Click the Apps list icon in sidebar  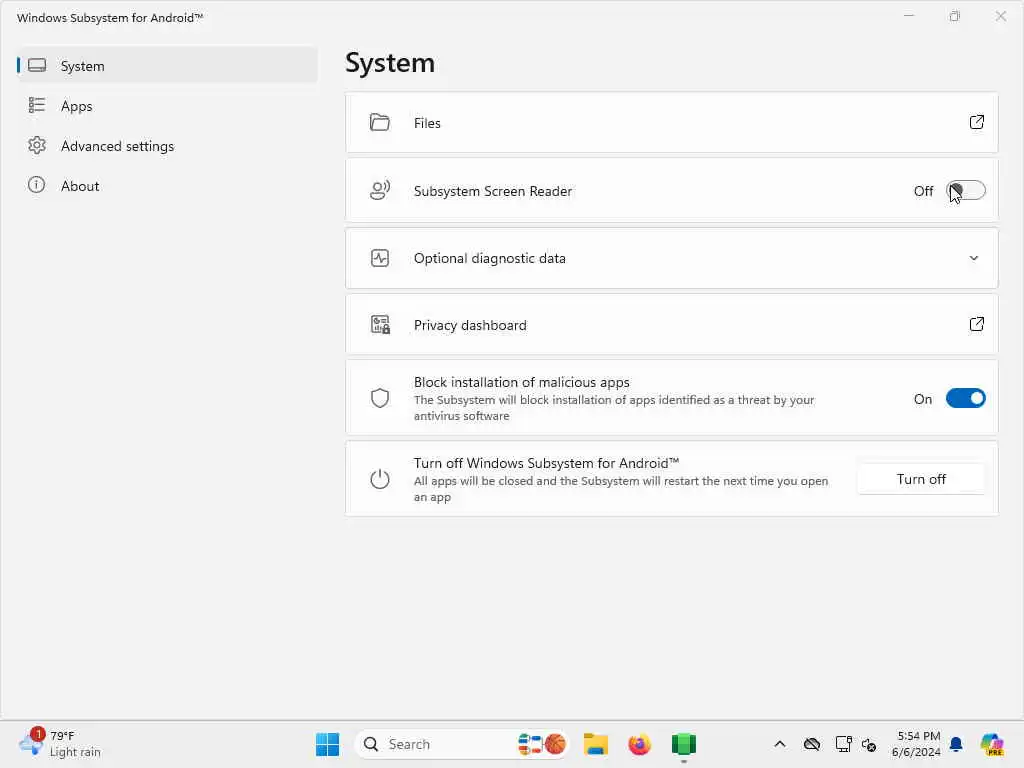coord(37,105)
